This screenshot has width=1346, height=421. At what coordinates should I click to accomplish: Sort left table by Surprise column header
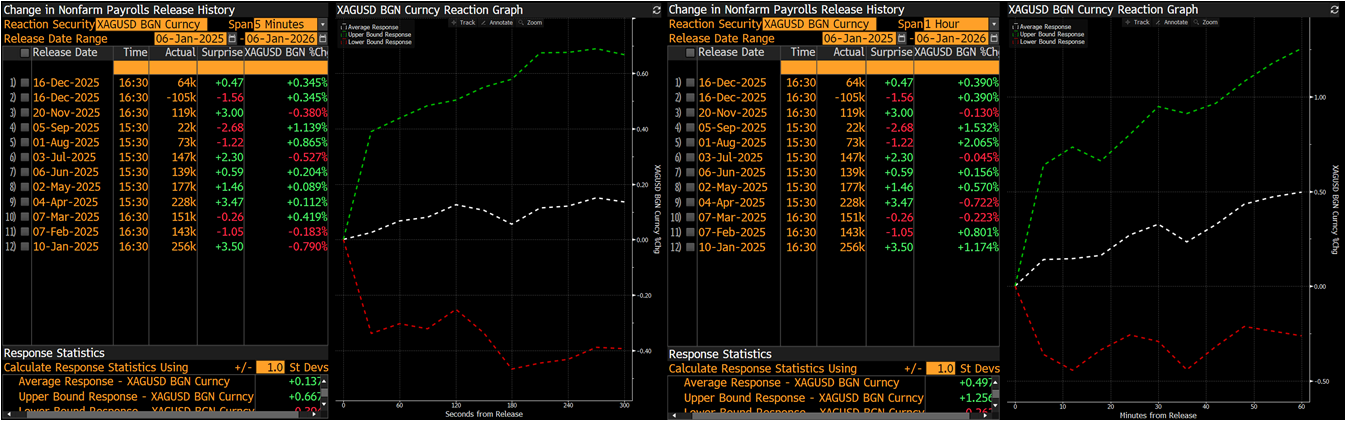click(220, 52)
